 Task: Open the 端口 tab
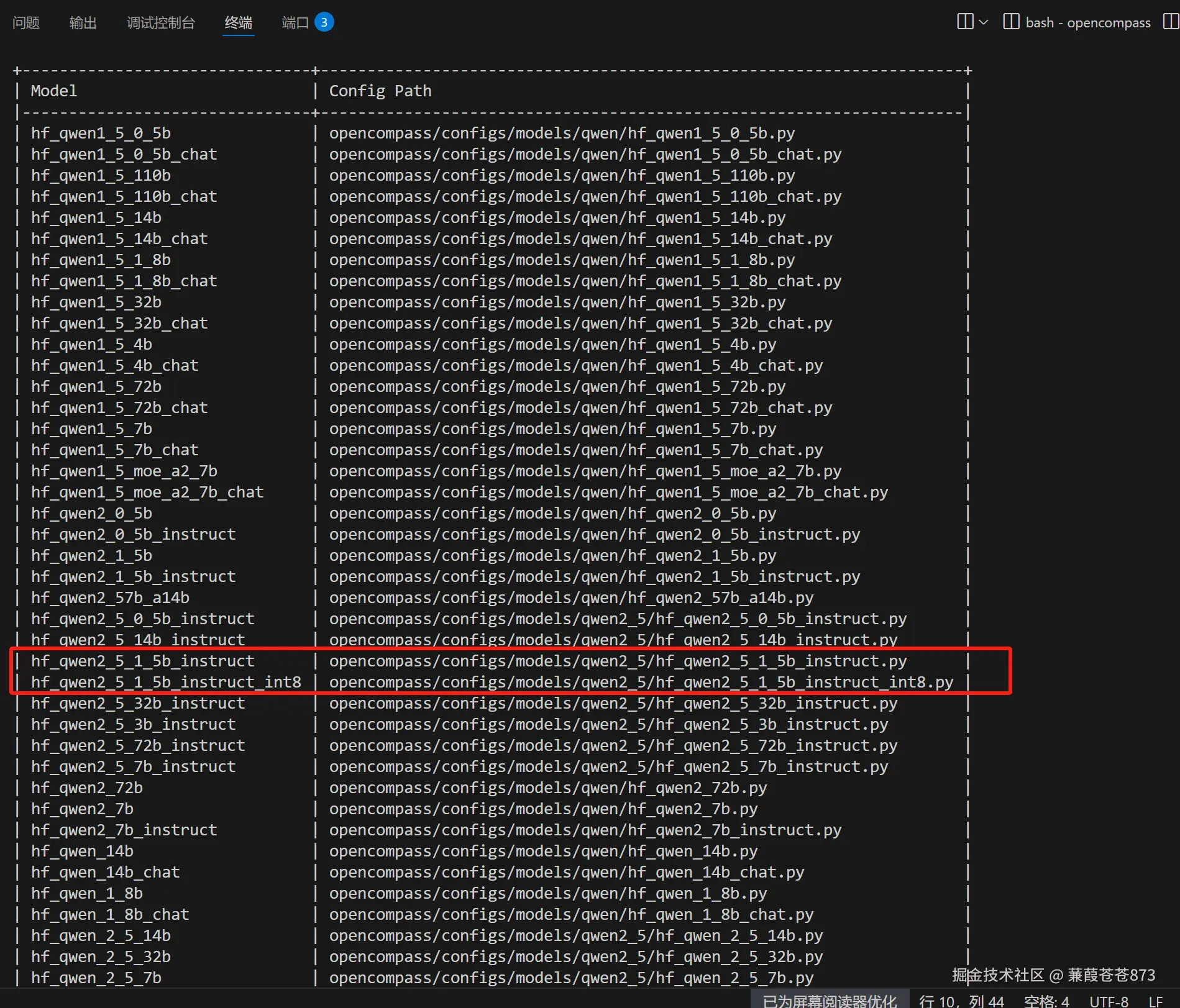[x=295, y=23]
